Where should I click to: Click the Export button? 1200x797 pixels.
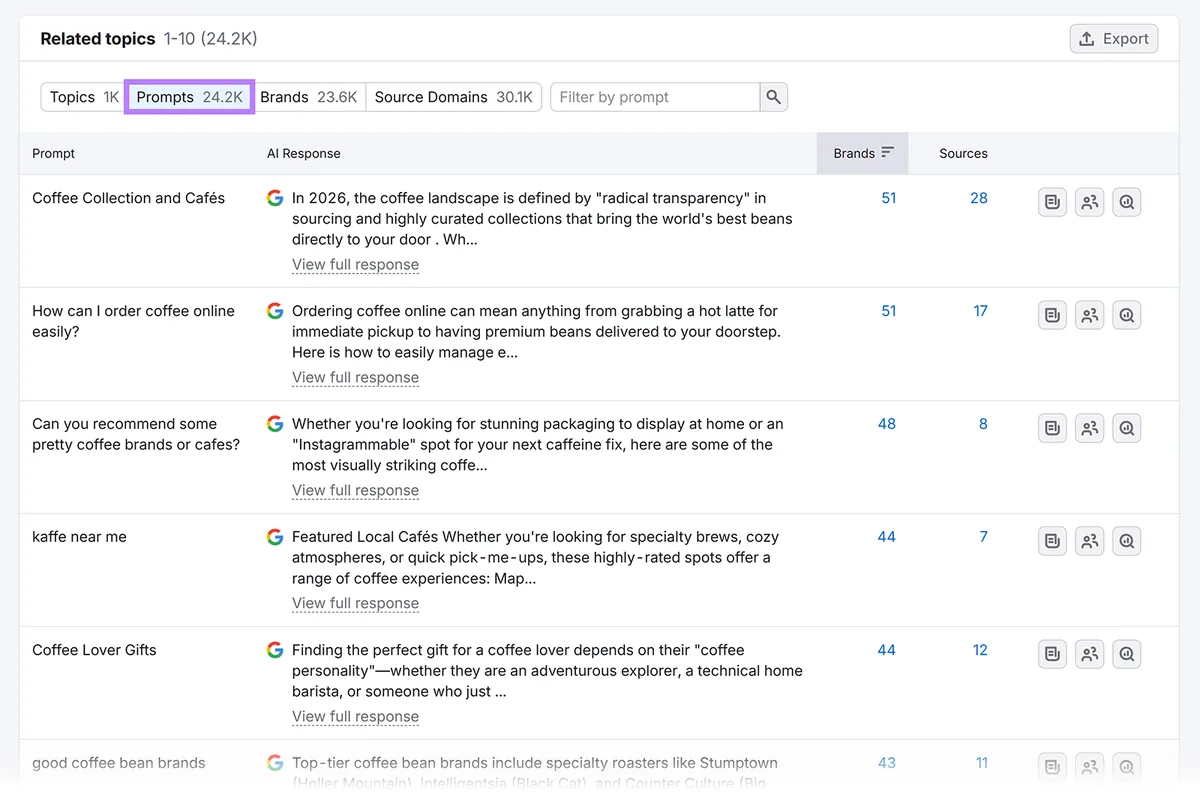[1114, 39]
